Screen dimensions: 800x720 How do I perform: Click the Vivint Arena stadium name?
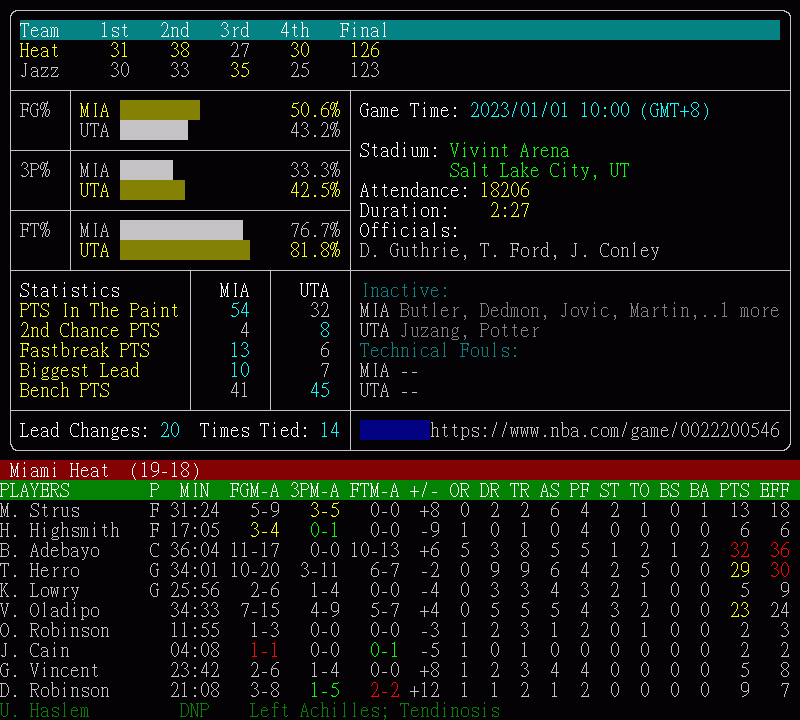(509, 151)
